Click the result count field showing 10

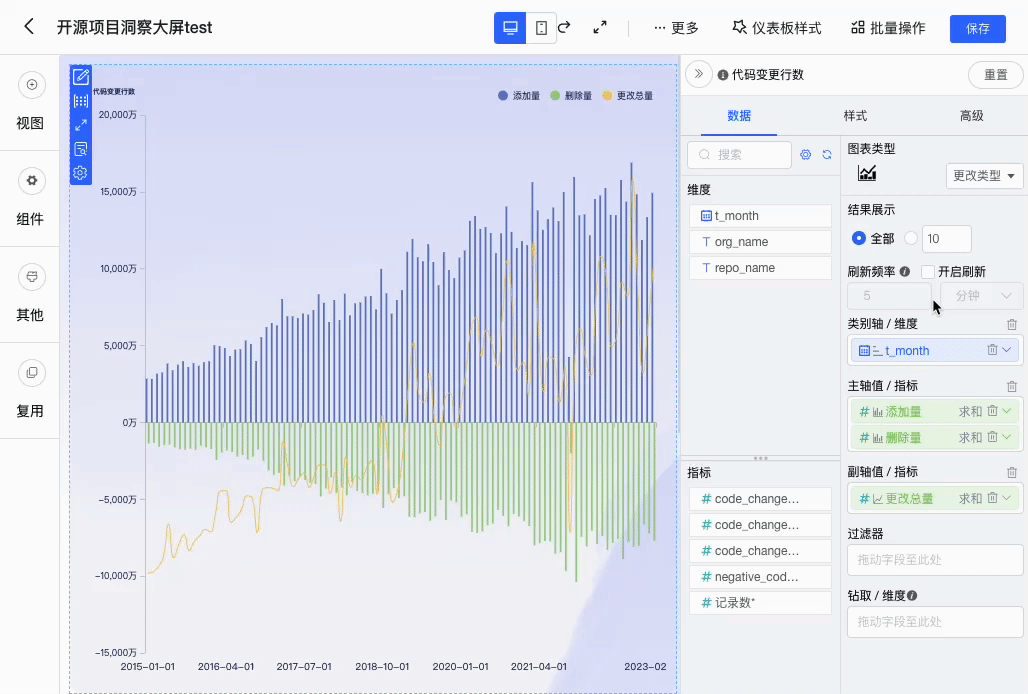click(x=947, y=239)
